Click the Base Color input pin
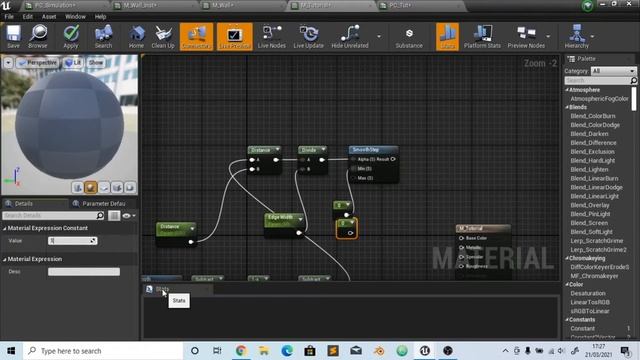Image resolution: width=640 pixels, height=360 pixels. pyautogui.click(x=461, y=238)
